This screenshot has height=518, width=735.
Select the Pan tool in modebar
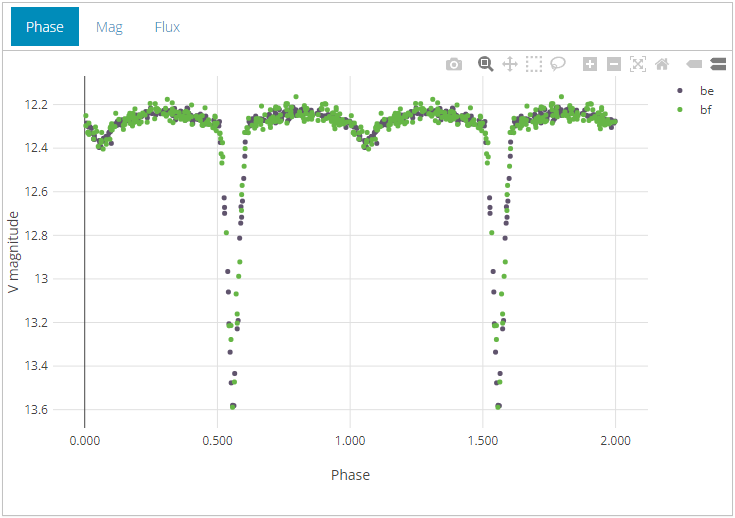point(510,64)
